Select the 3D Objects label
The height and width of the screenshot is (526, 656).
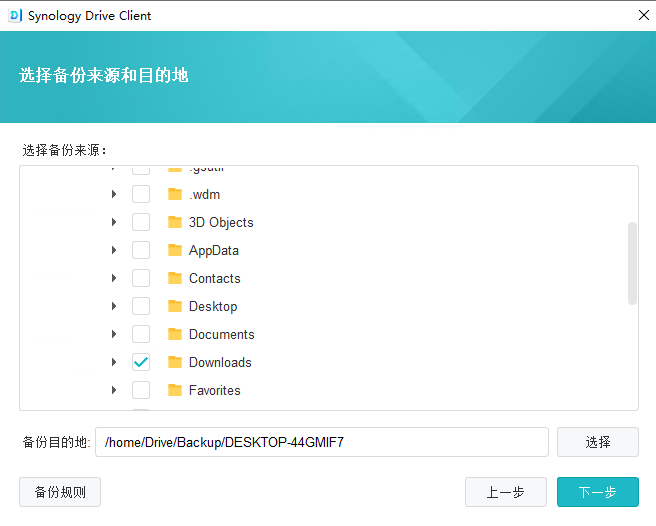point(221,223)
